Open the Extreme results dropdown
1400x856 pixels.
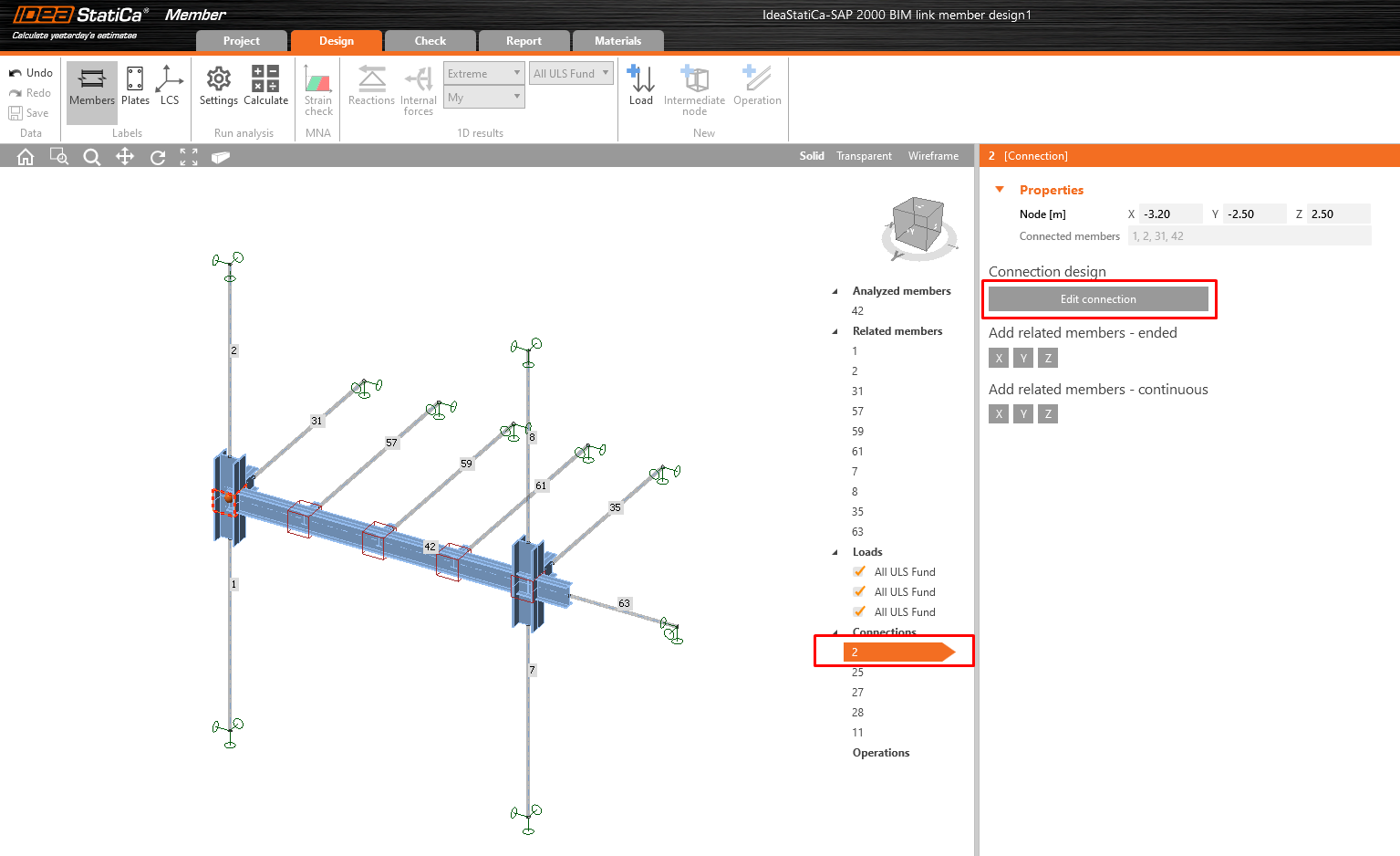(484, 74)
